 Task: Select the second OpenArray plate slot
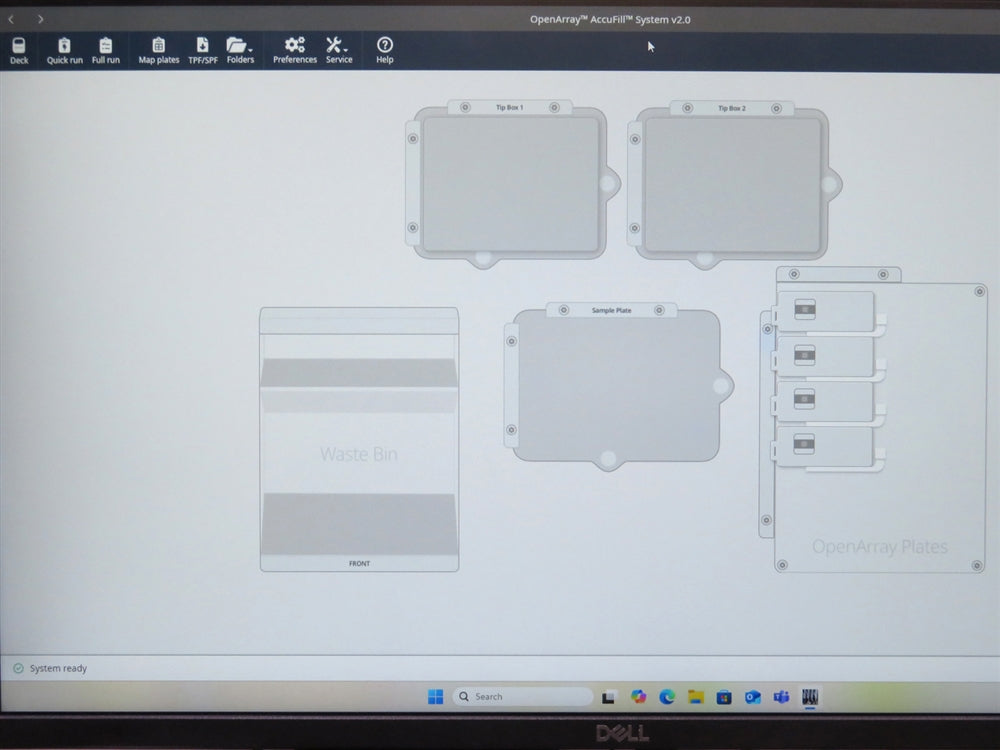click(826, 357)
